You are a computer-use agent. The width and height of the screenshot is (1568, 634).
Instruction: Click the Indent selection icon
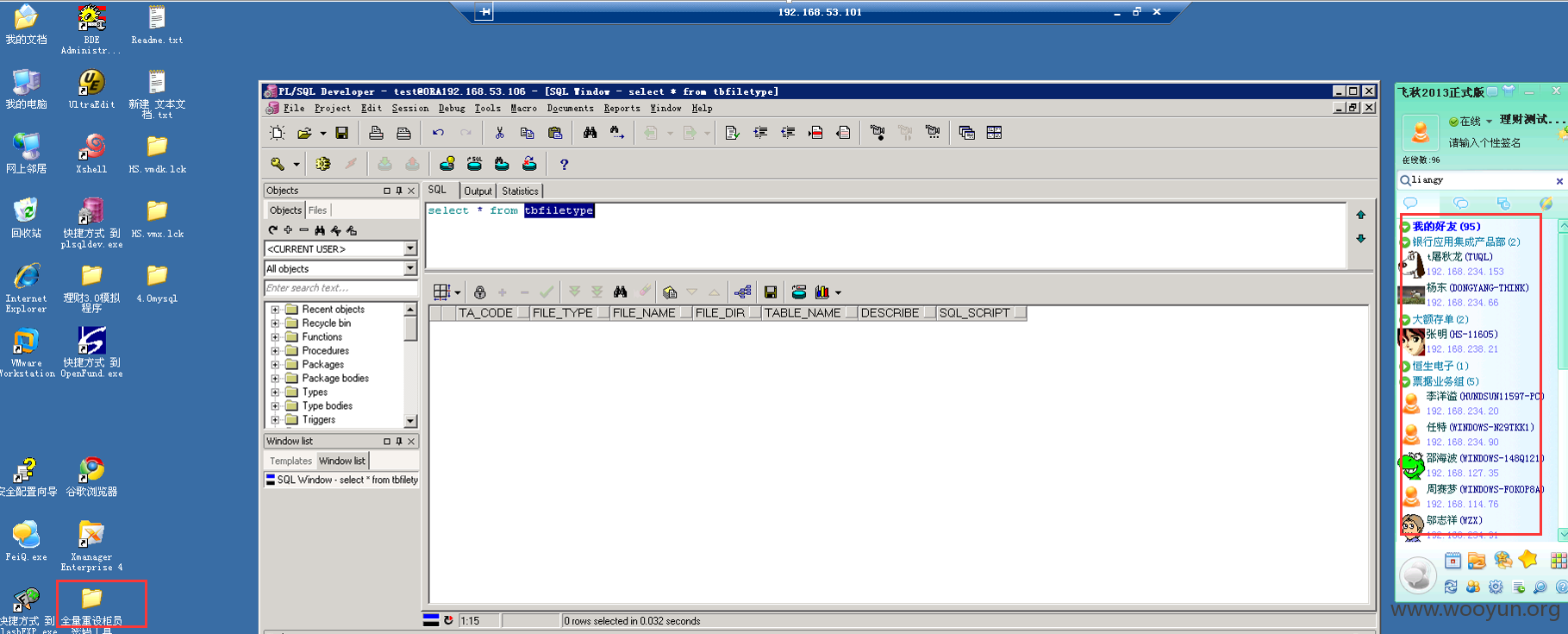pos(760,133)
